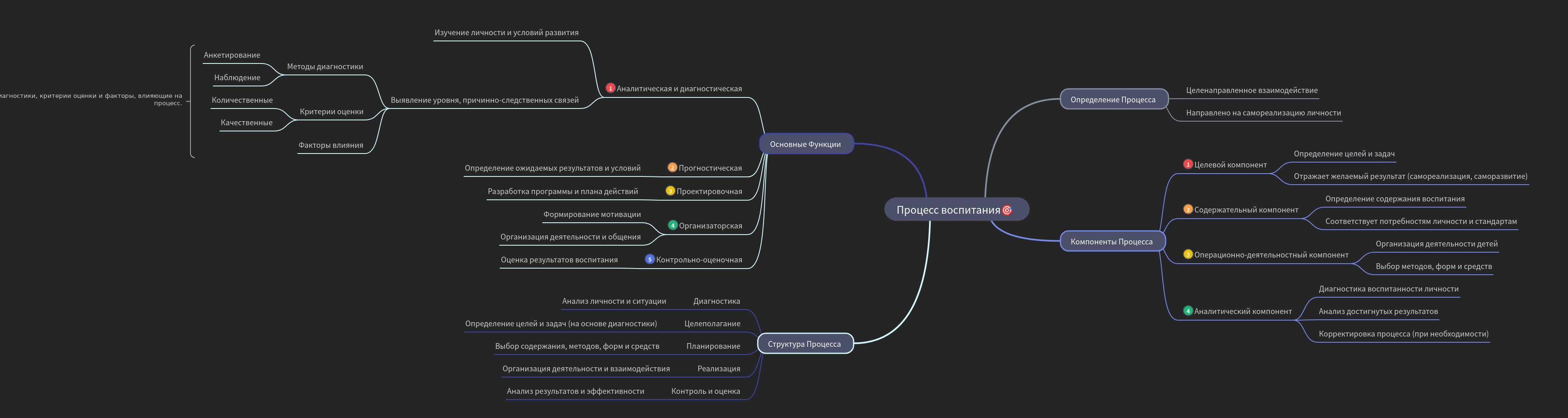
Task: Select the "Основные Функции" branch node
Action: [806, 144]
